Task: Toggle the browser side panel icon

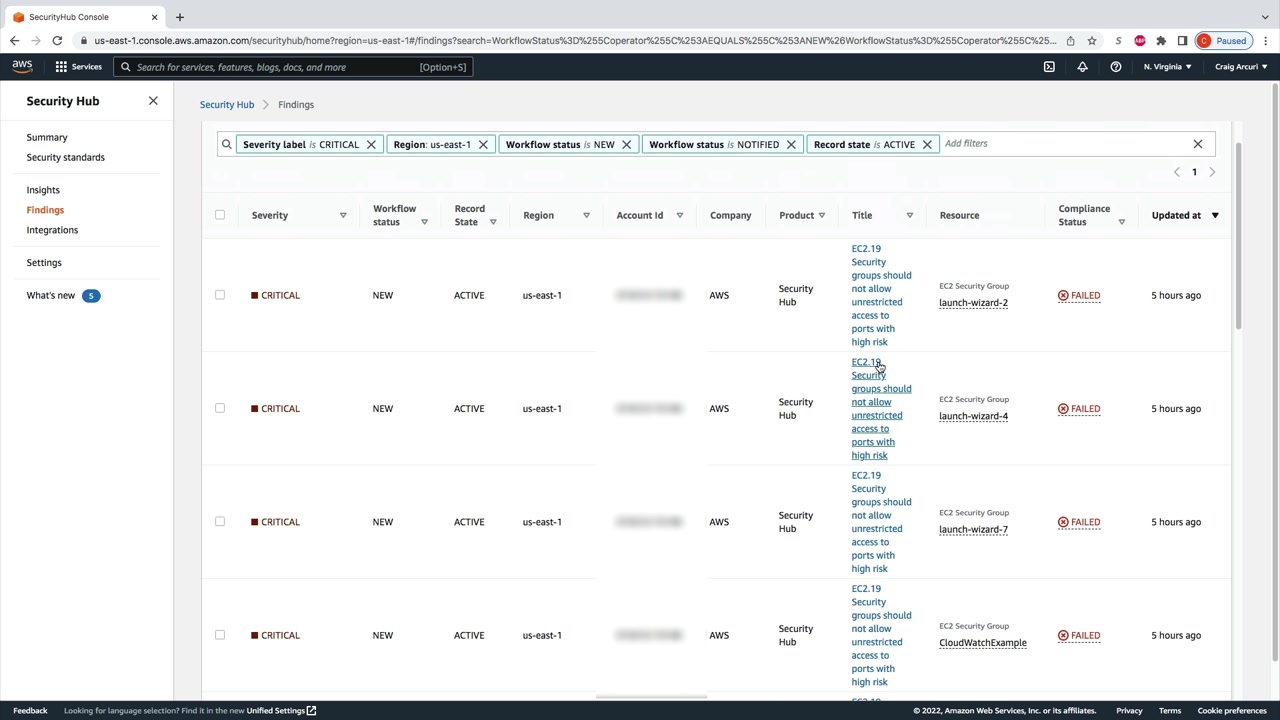Action: 1182,41
